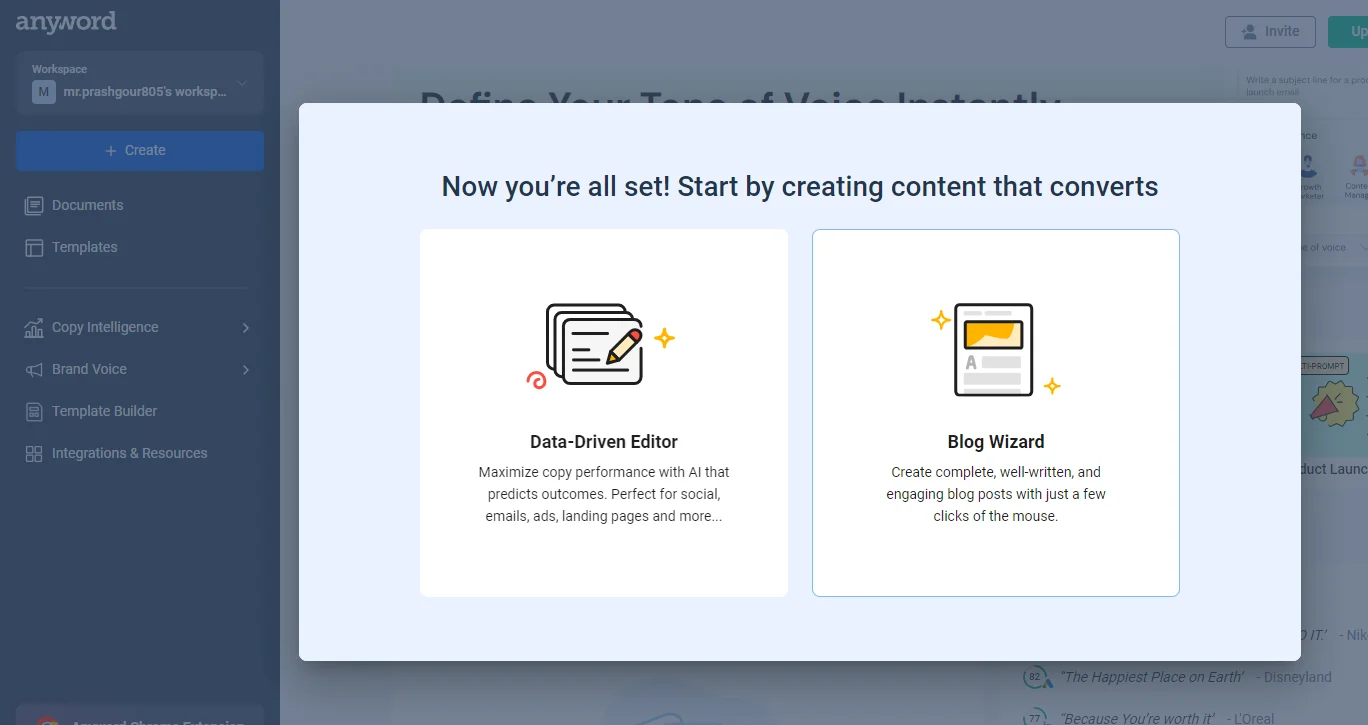Click the workspace avatar letter M
Image resolution: width=1368 pixels, height=725 pixels.
tap(43, 92)
